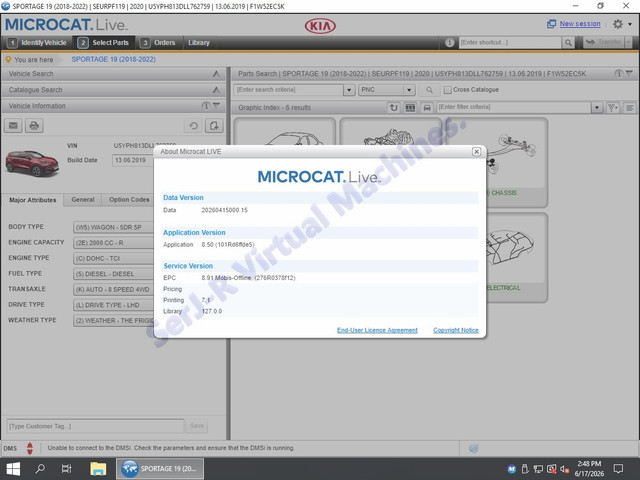Toggle the Cross Catalogue checkbox
640x480 pixels.
click(x=448, y=90)
